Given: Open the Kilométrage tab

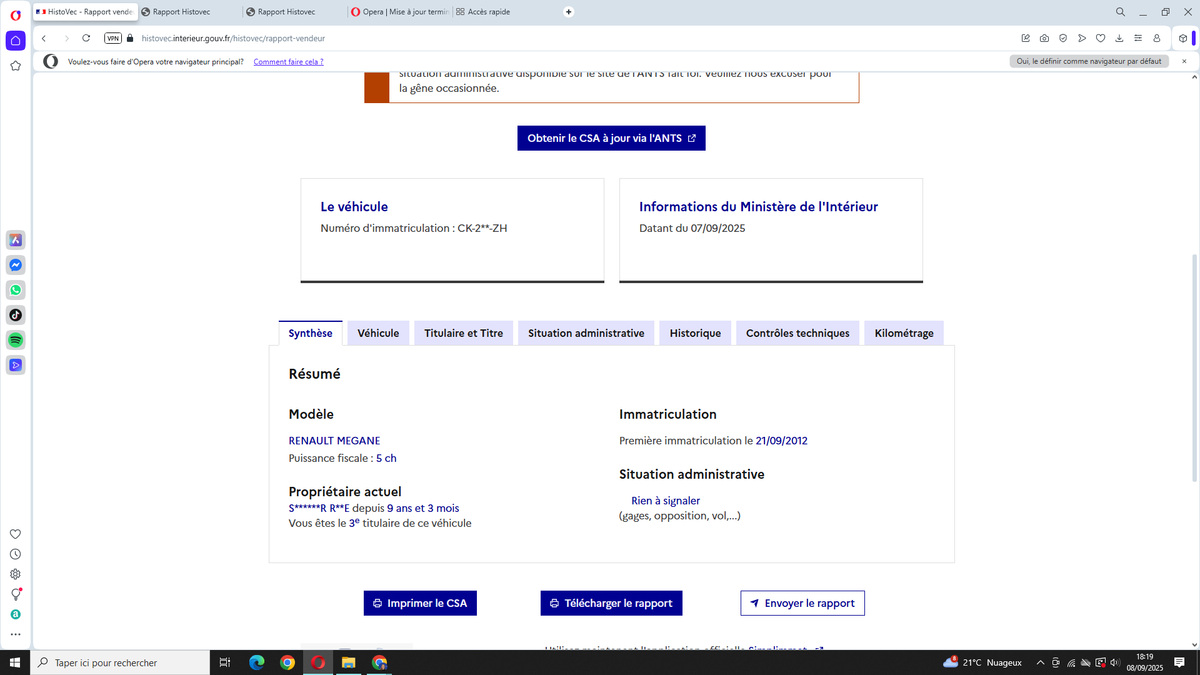Looking at the screenshot, I should pos(904,333).
